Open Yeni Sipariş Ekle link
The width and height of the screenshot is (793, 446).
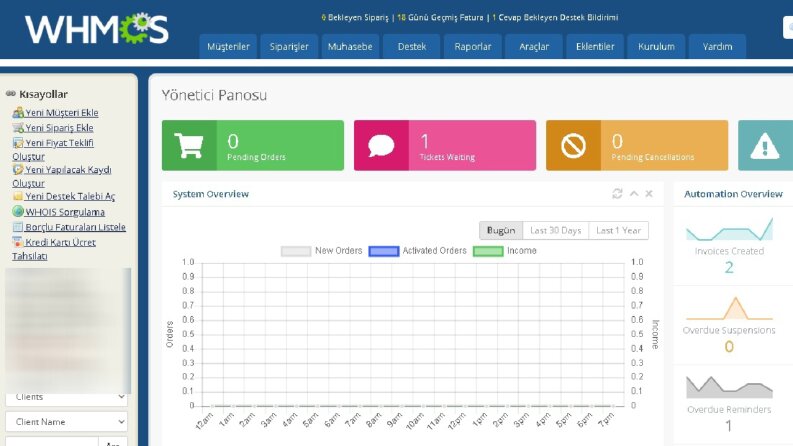click(x=59, y=128)
